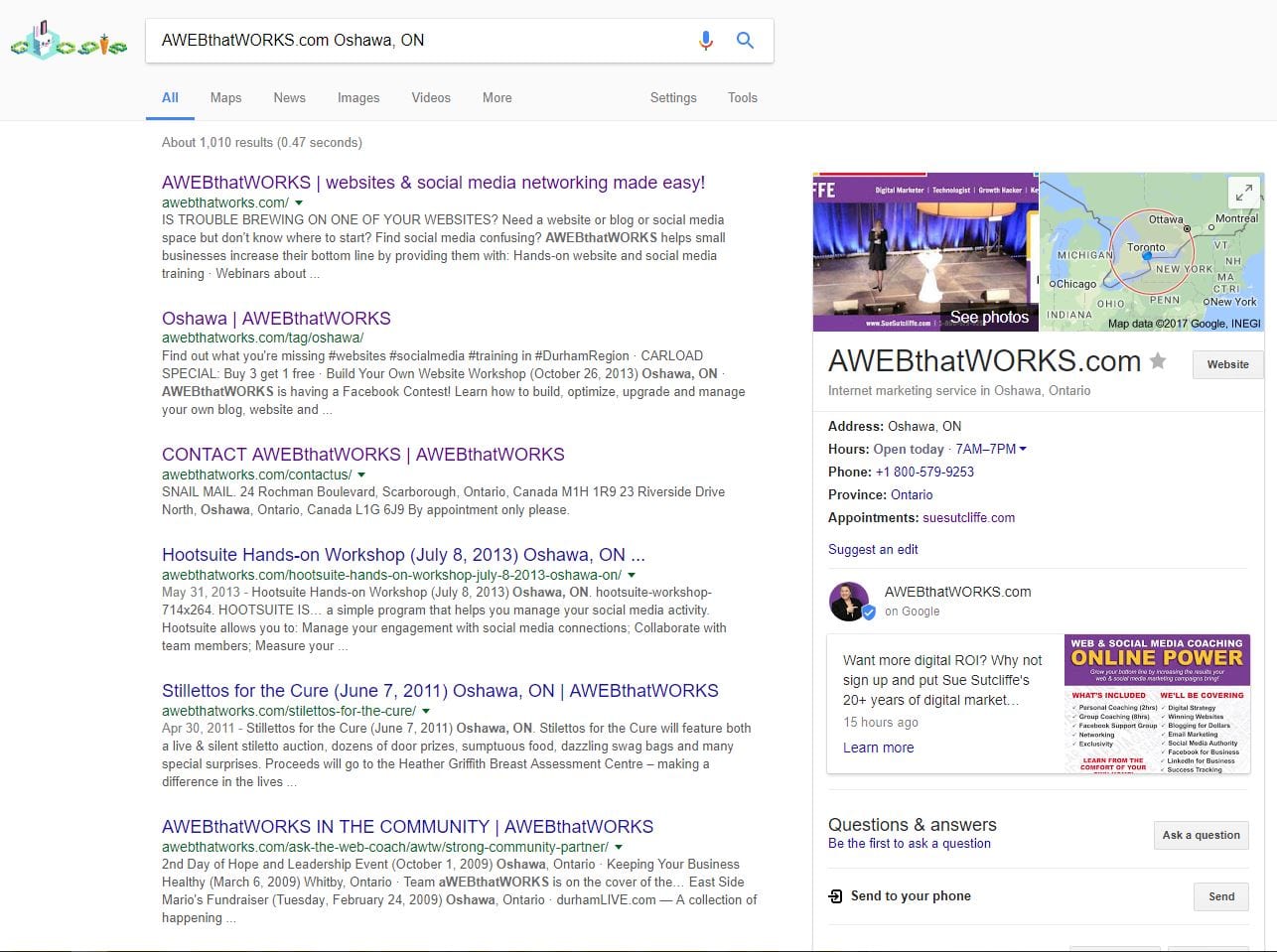The image size is (1277, 952).
Task: Click the Send button for send to phone
Action: [1221, 896]
